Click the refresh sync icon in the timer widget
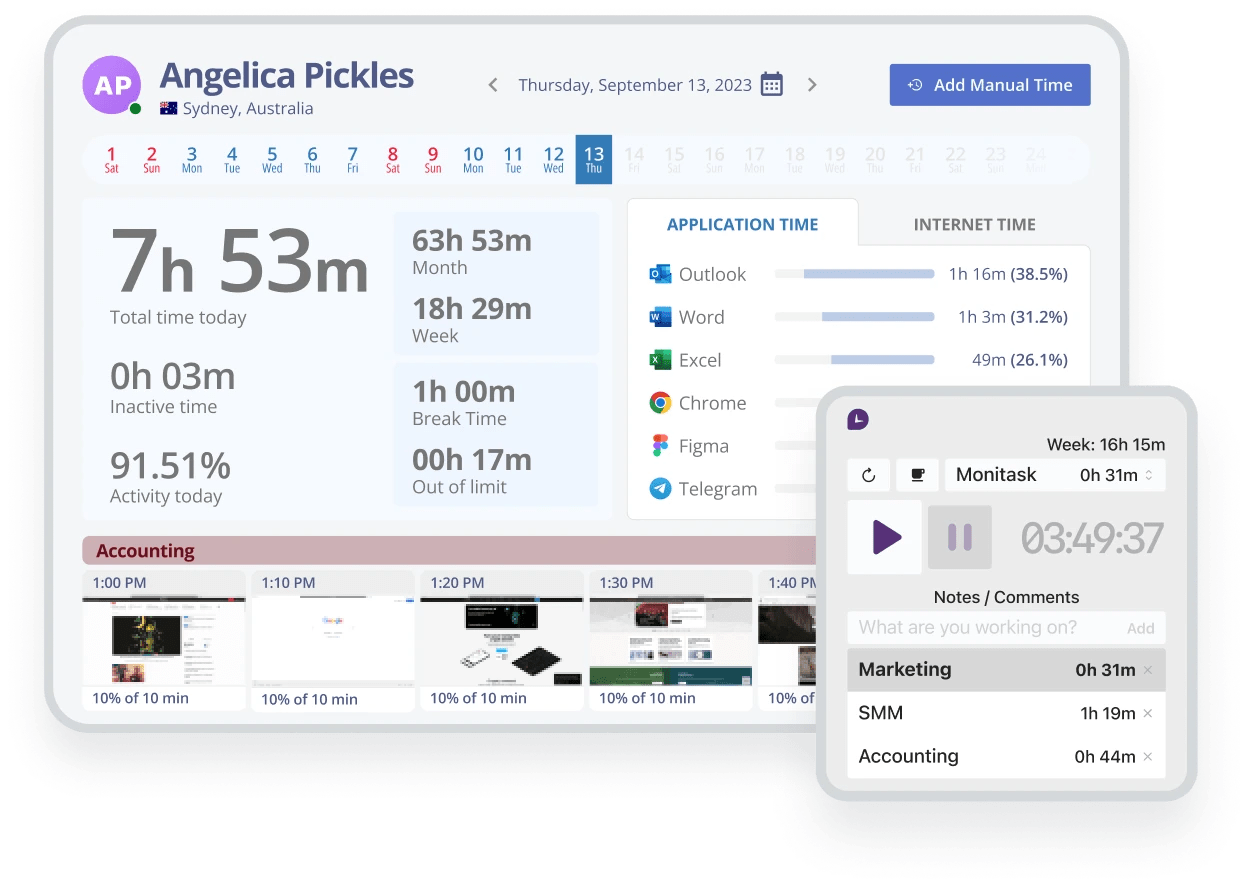 tap(869, 475)
